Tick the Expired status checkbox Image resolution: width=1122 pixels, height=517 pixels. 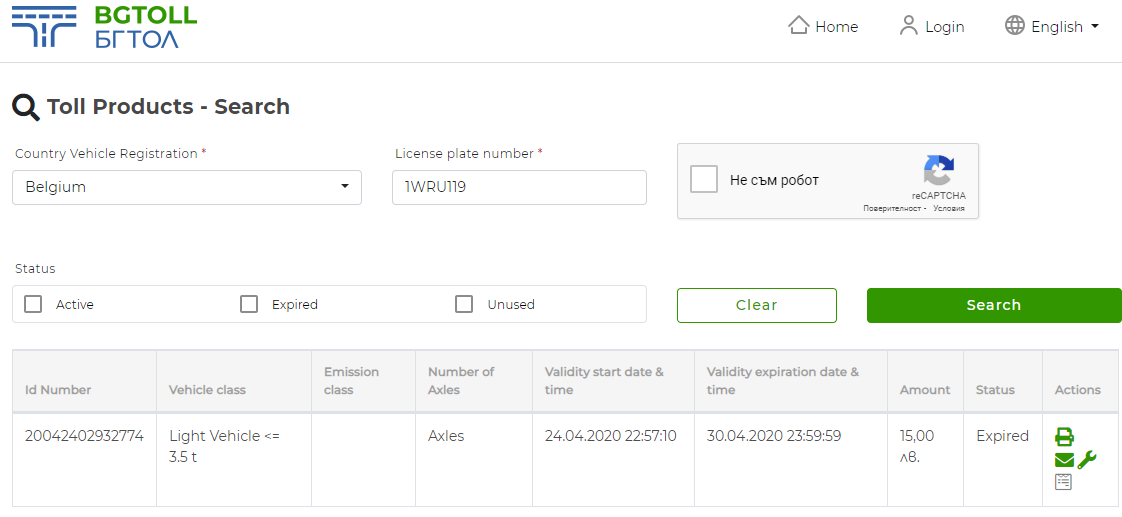pos(249,304)
